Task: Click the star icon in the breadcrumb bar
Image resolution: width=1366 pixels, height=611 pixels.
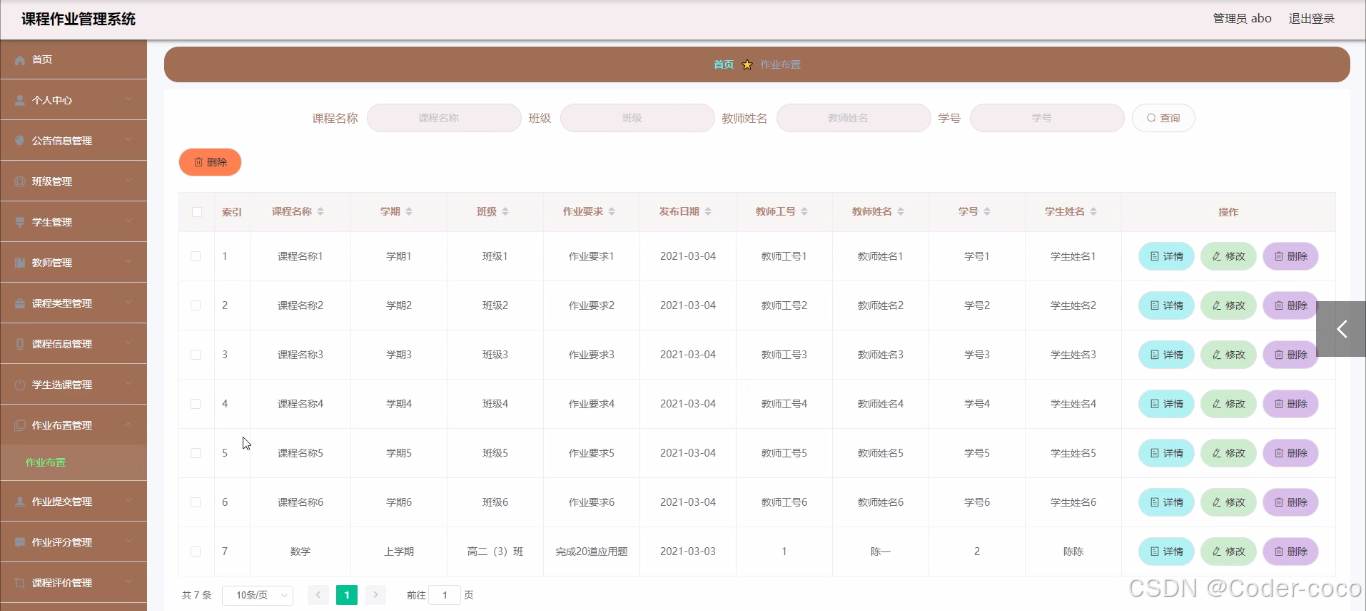Action: 747,64
